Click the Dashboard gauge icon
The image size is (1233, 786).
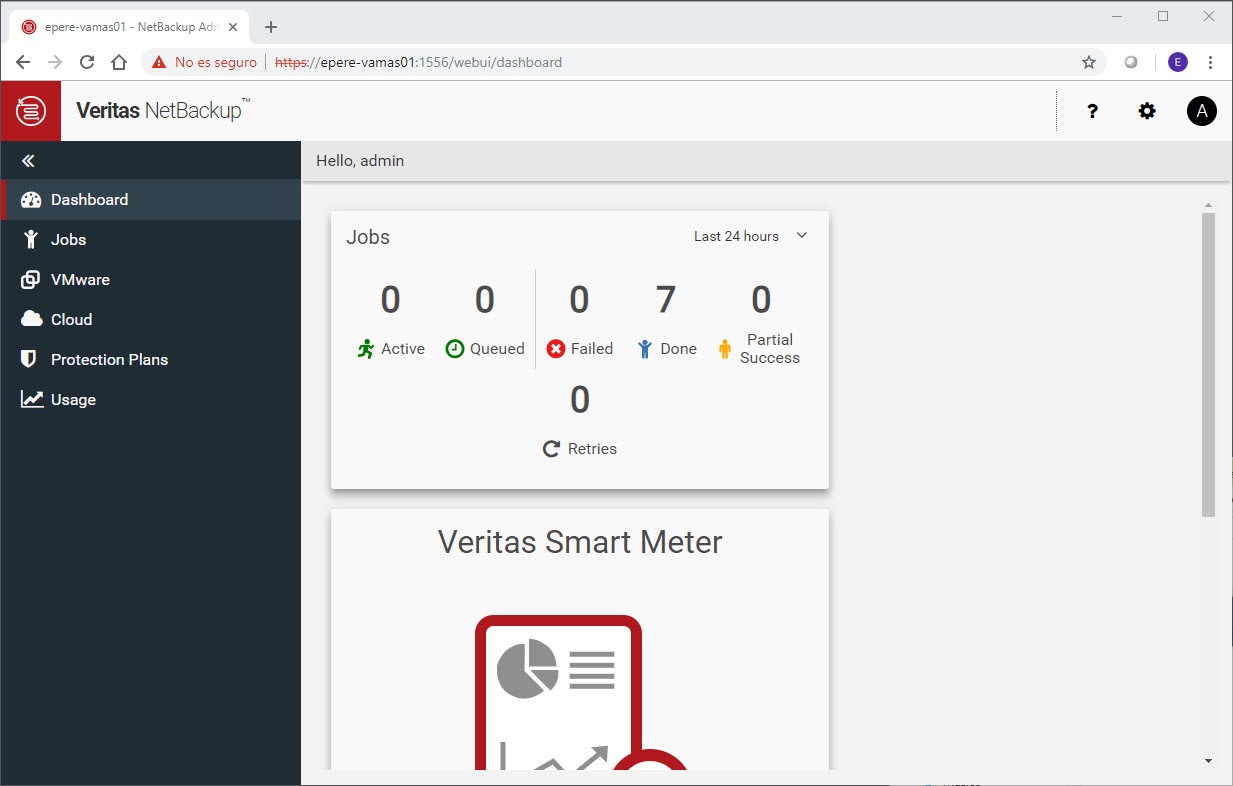pos(31,200)
